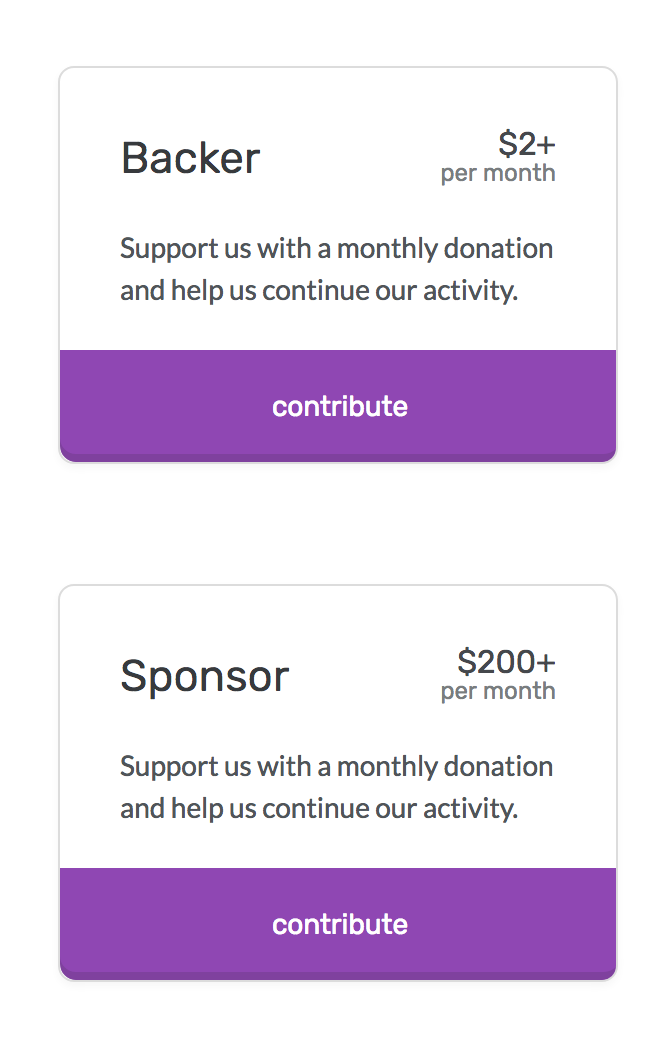Click 'Support us' line in Backer card
The width and height of the screenshot is (664, 1048).
(x=336, y=249)
